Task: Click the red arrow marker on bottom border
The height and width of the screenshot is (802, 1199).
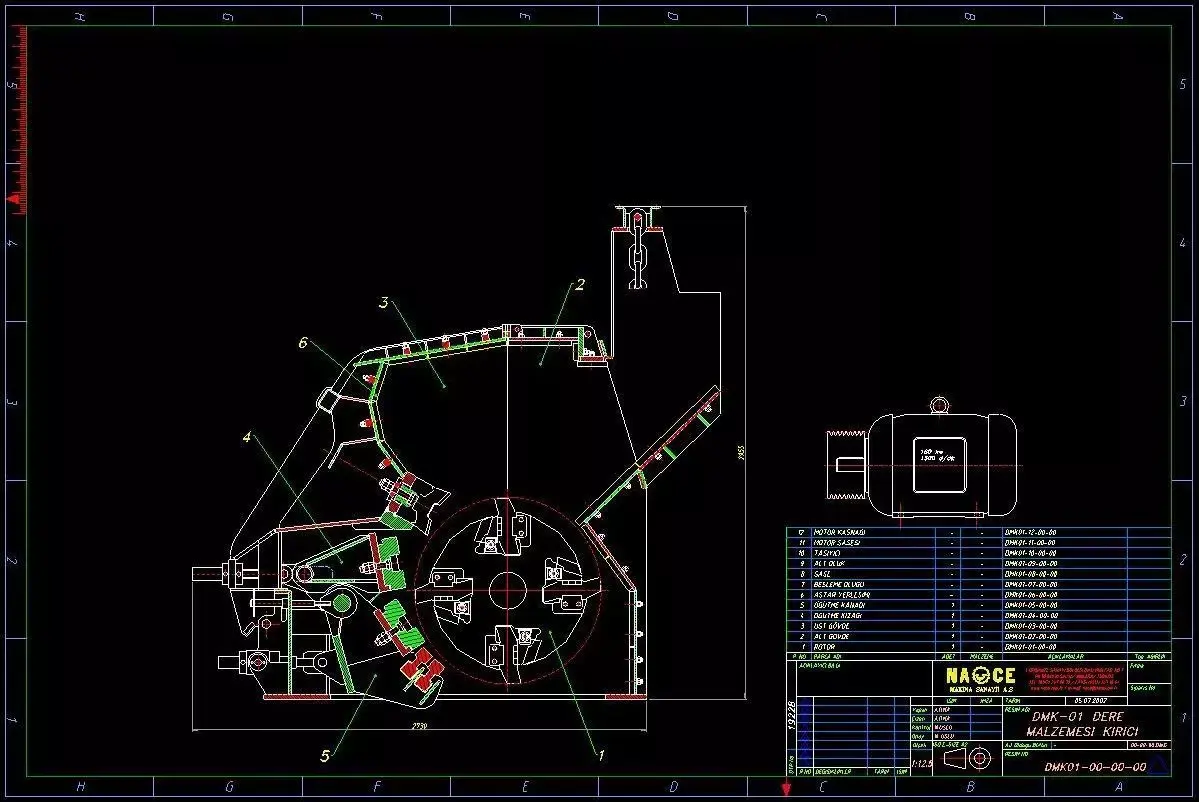Action: tap(785, 787)
